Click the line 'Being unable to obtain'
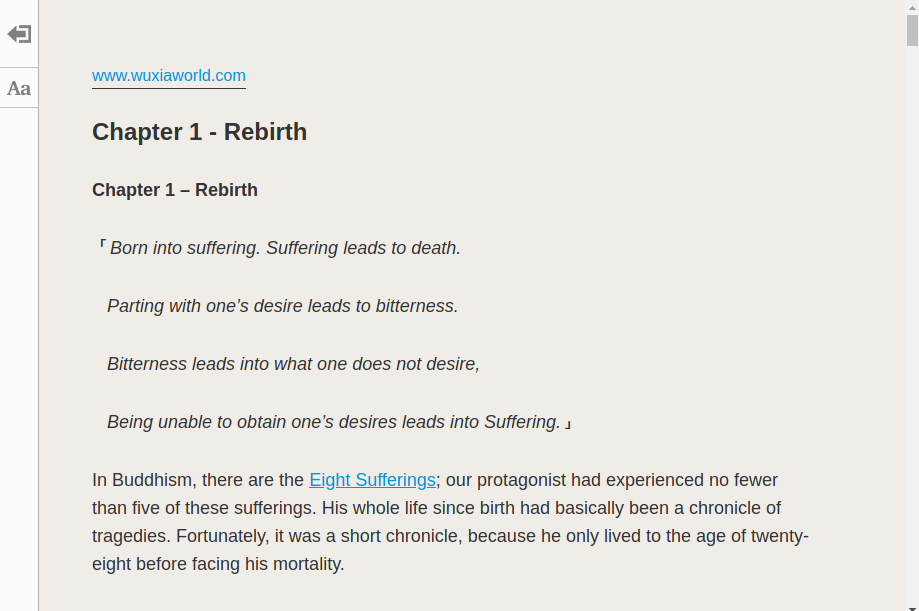Image resolution: width=919 pixels, height=611 pixels. point(339,422)
